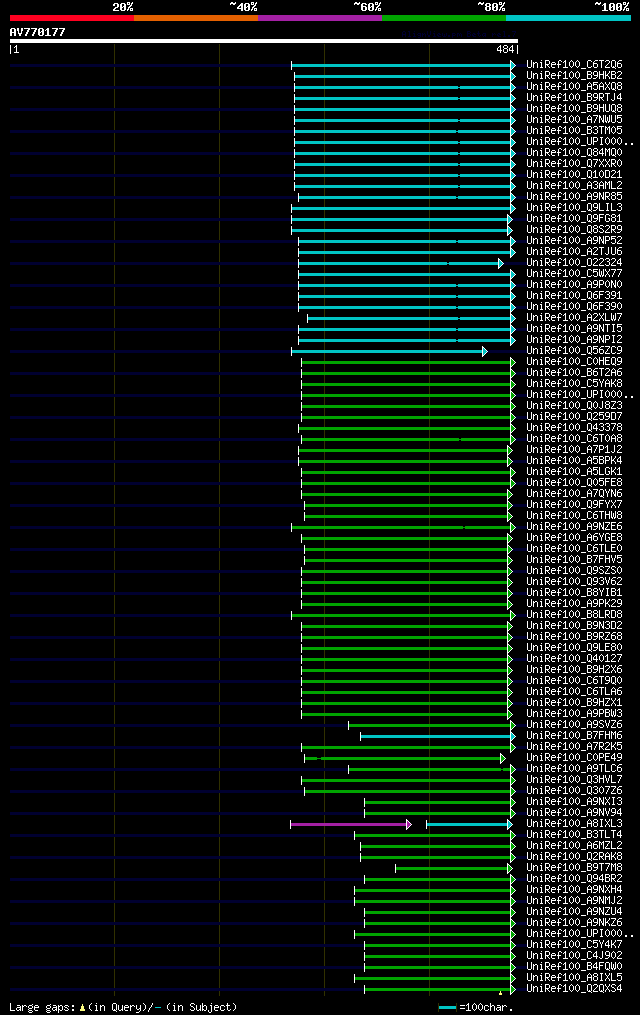
Task: Click the UniRef100_A7NWU5 label
Action: tap(574, 120)
